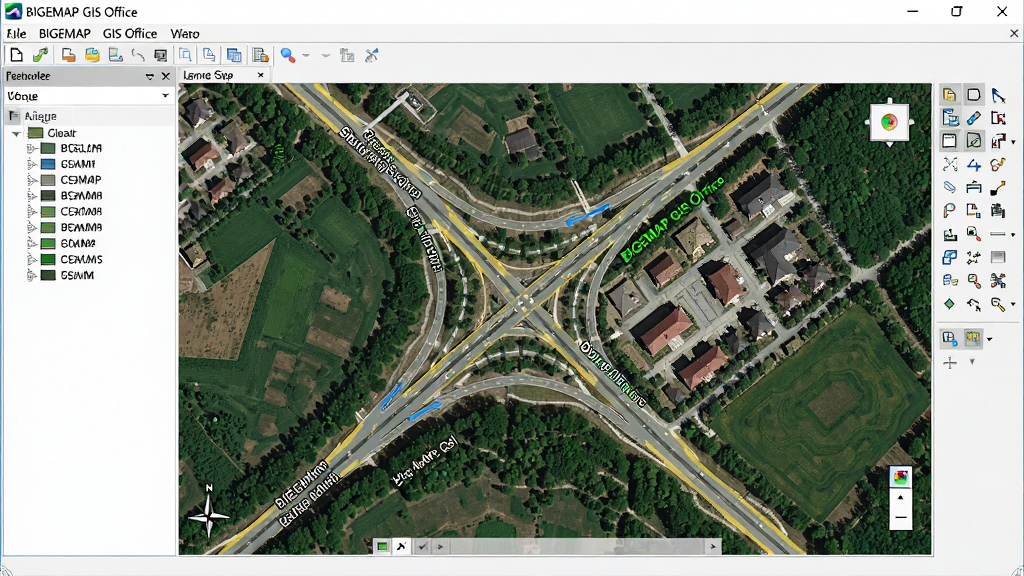Viewport: 1024px width, 576px height.
Task: Click the minus button on map zoom control
Action: click(x=901, y=518)
